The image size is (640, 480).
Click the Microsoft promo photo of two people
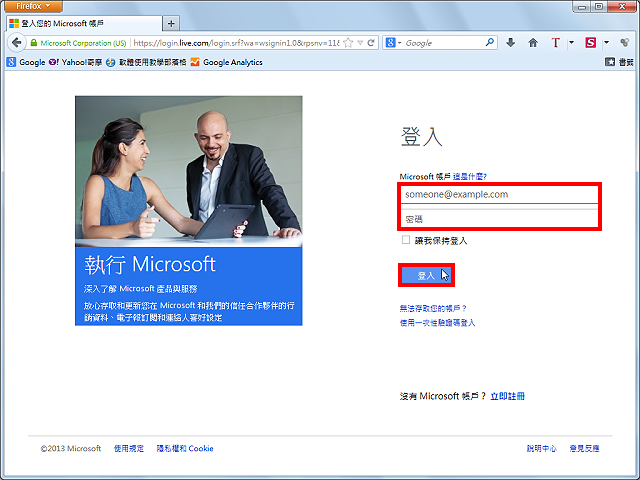(x=189, y=171)
